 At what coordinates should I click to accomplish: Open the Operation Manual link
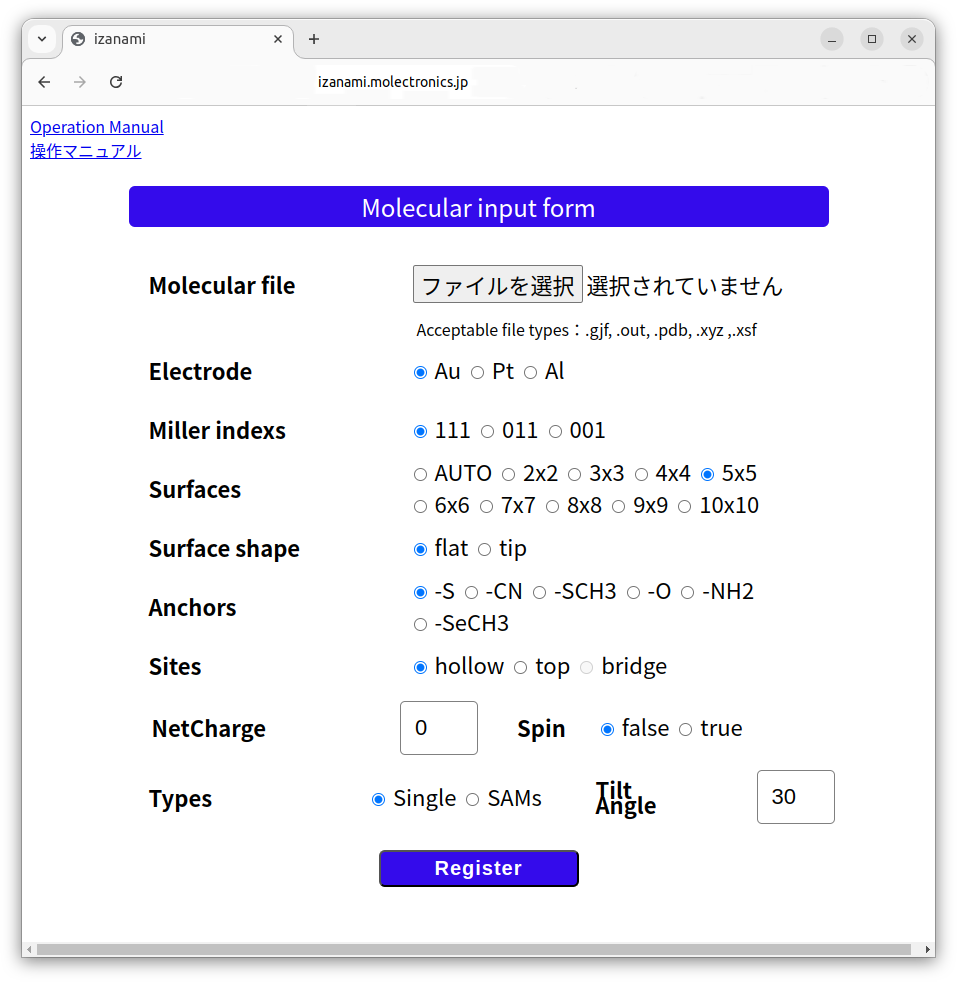tap(97, 127)
